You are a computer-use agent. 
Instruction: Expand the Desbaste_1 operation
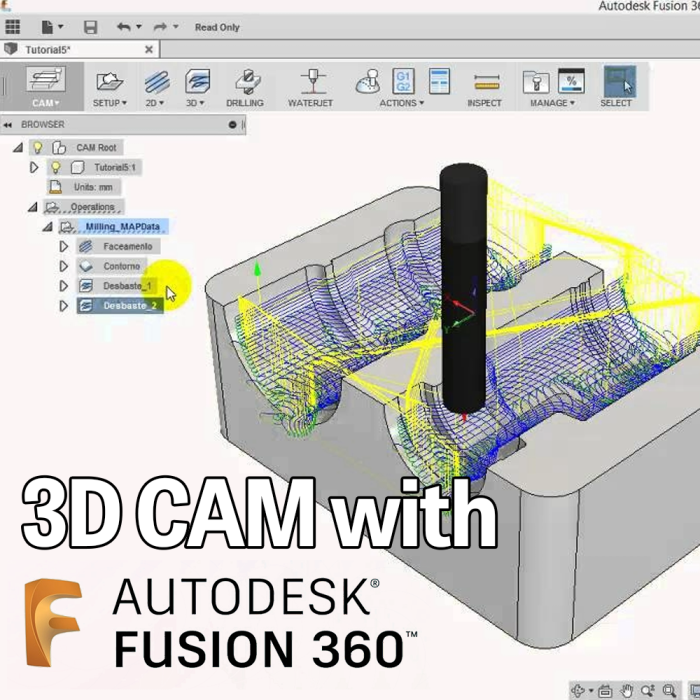pyautogui.click(x=64, y=286)
